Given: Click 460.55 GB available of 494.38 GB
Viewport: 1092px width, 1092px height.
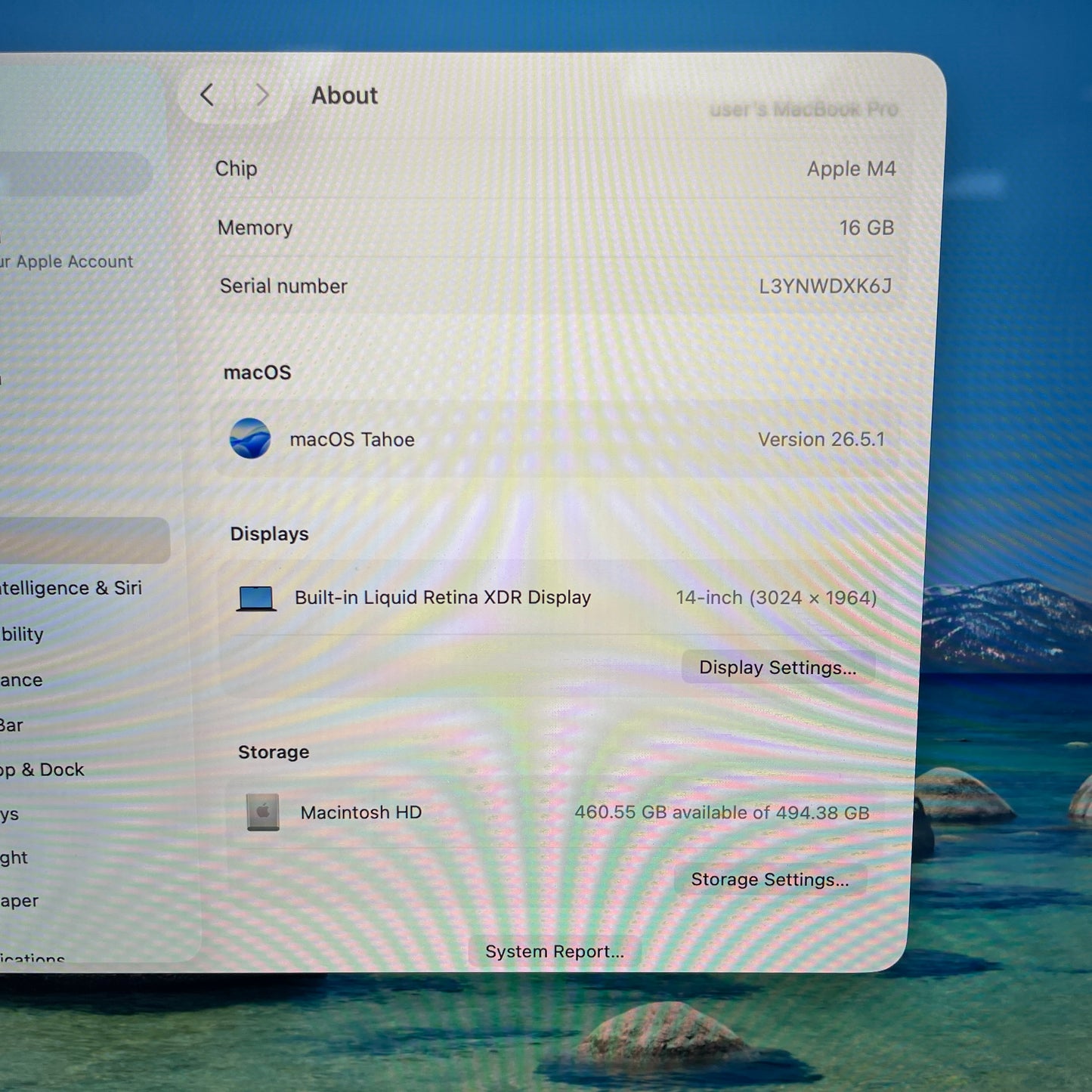Looking at the screenshot, I should coord(722,812).
